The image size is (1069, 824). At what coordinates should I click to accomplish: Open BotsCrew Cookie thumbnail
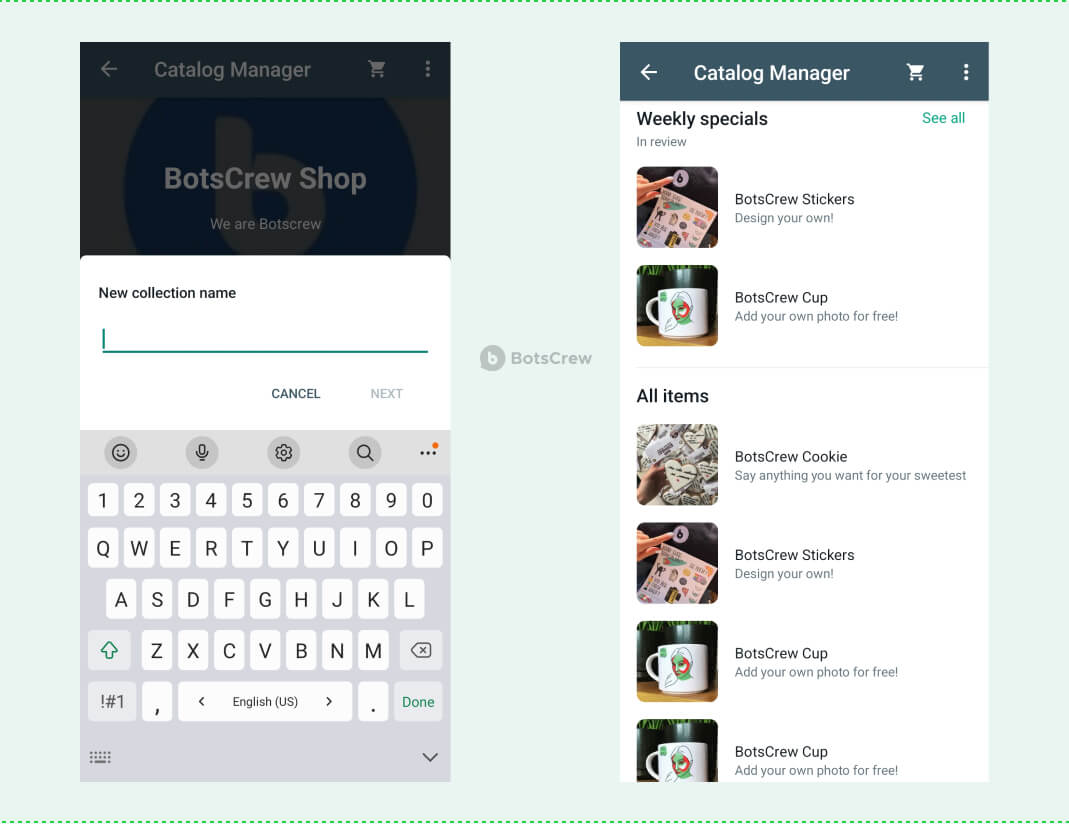(x=677, y=465)
